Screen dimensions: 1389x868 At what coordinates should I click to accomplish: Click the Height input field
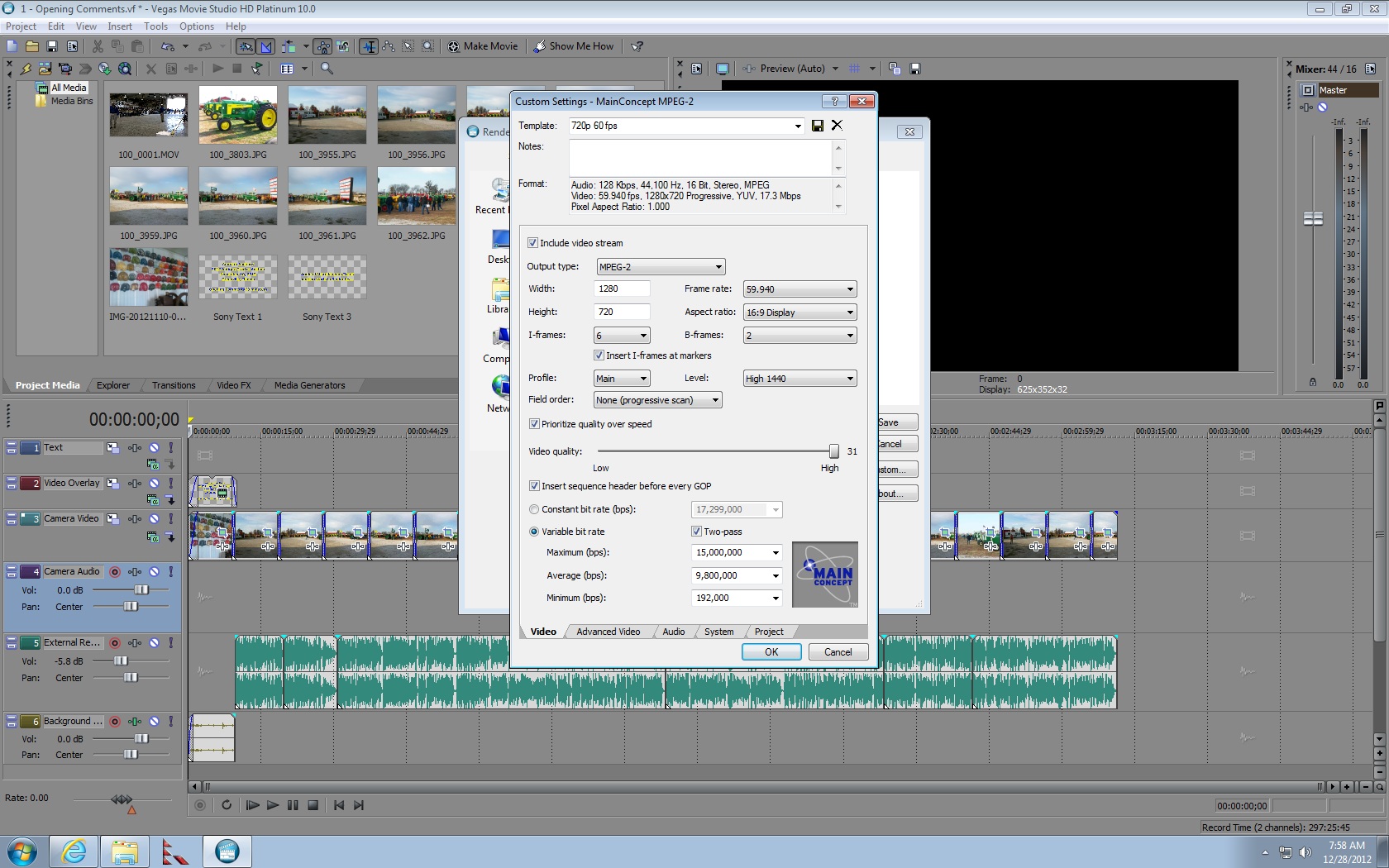point(622,312)
